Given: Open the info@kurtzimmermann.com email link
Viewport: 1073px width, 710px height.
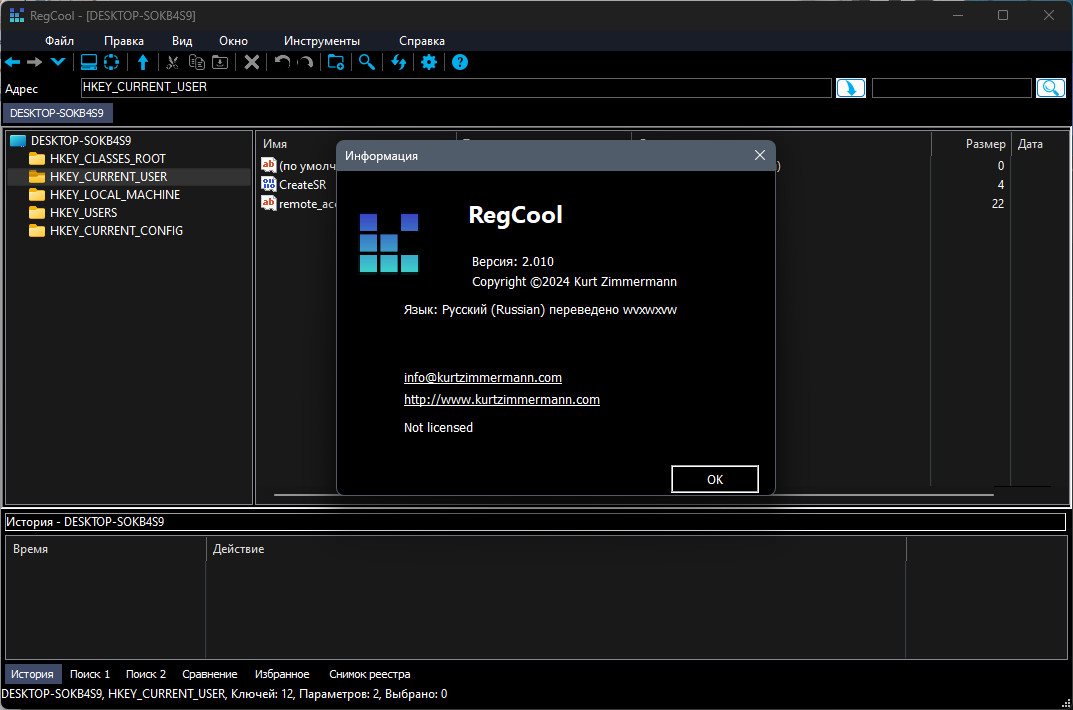Looking at the screenshot, I should pyautogui.click(x=482, y=377).
